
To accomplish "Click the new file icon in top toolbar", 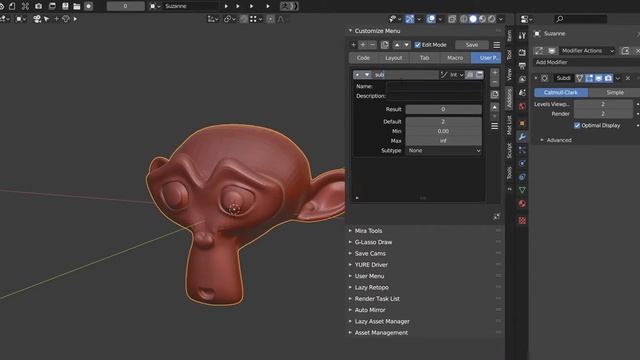I will pos(12,6).
